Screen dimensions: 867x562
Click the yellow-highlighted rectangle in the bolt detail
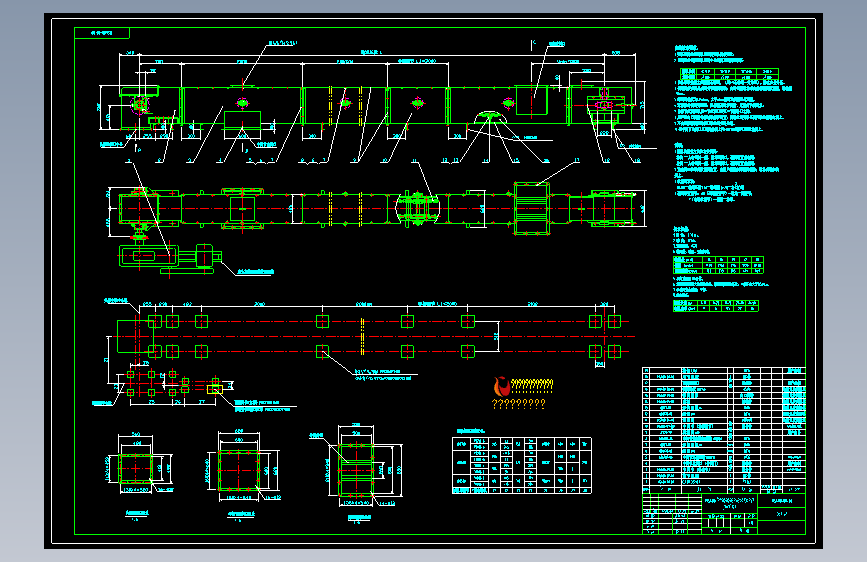pos(215,389)
